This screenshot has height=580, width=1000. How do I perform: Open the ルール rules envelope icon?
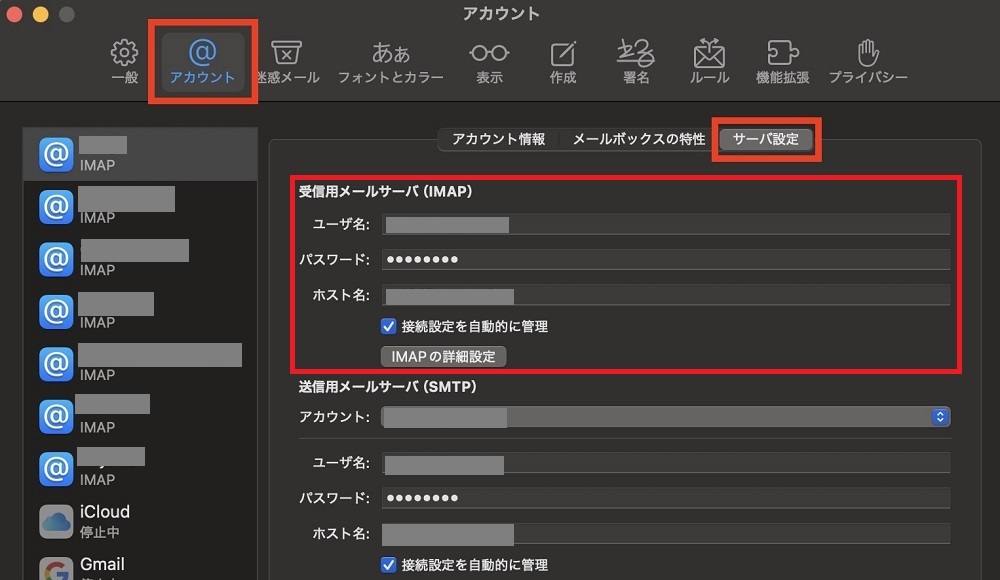point(709,60)
